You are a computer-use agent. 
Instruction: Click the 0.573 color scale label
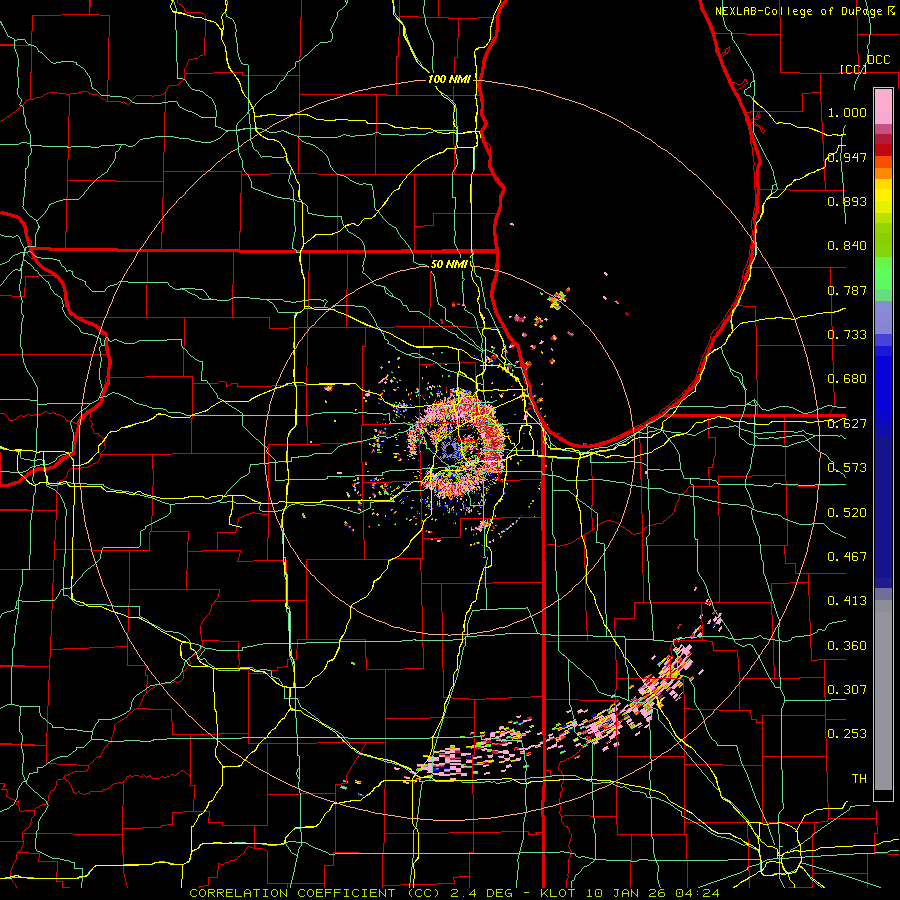[847, 468]
